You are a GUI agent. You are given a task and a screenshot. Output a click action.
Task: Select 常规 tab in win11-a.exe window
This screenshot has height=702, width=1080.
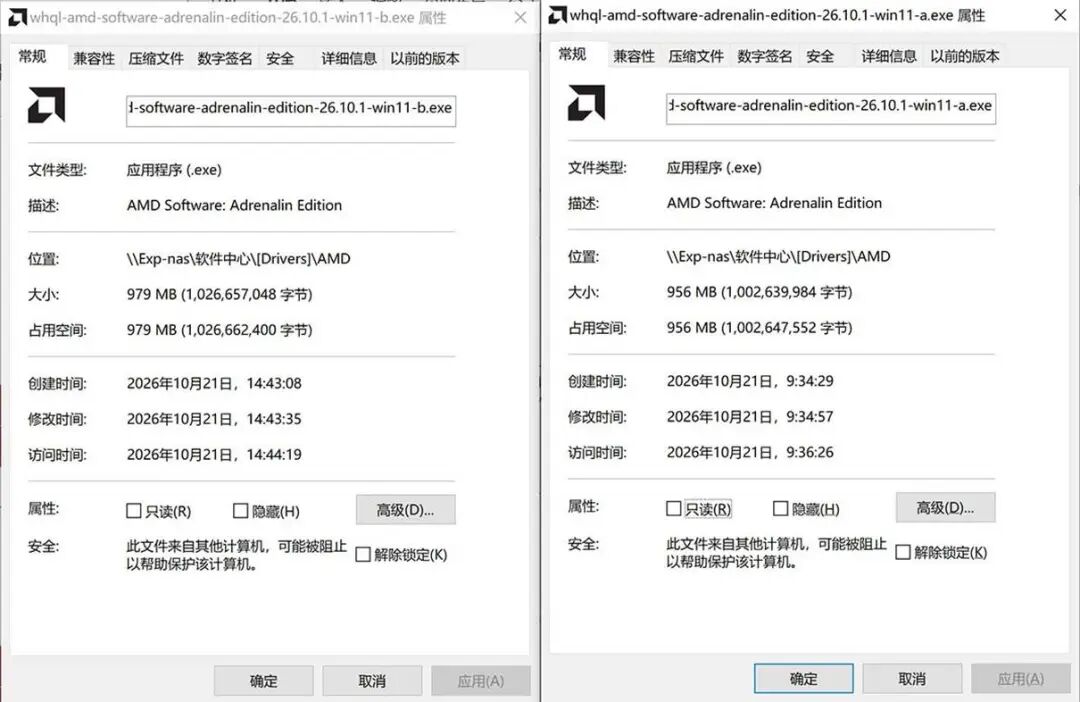point(572,54)
